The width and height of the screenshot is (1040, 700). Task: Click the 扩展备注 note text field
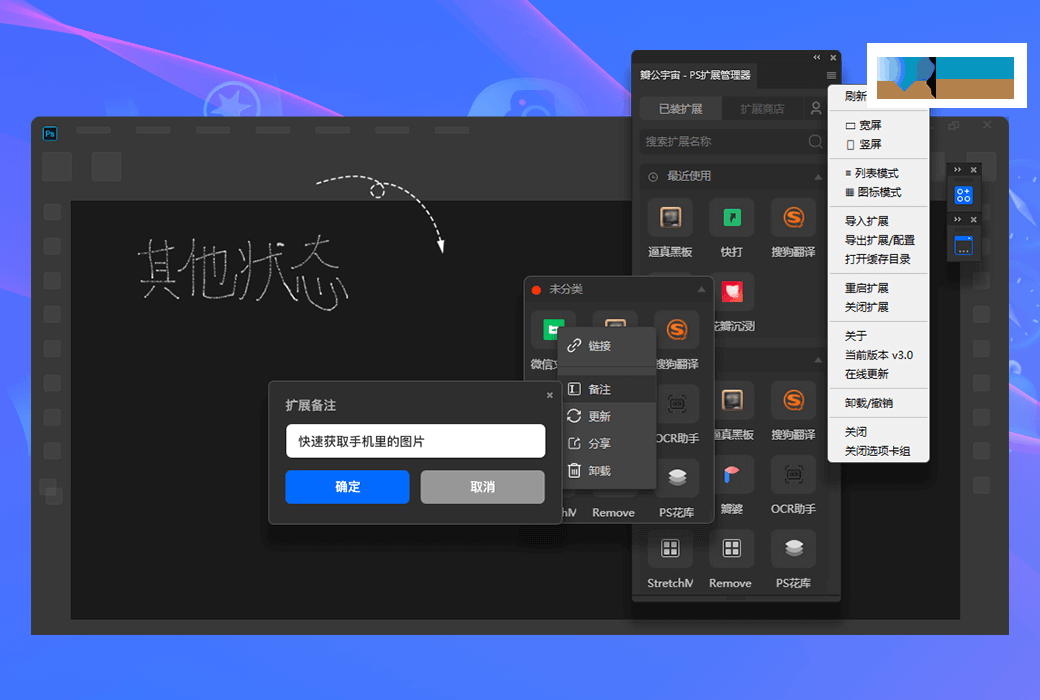click(x=415, y=441)
